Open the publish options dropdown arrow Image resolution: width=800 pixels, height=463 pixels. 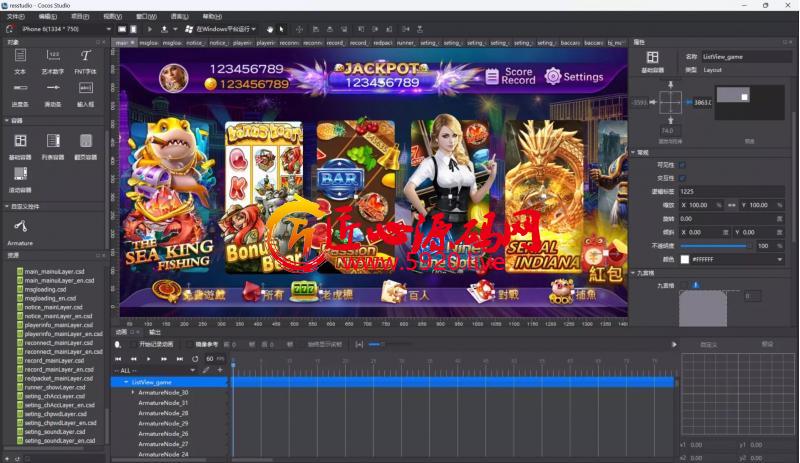[x=175, y=29]
